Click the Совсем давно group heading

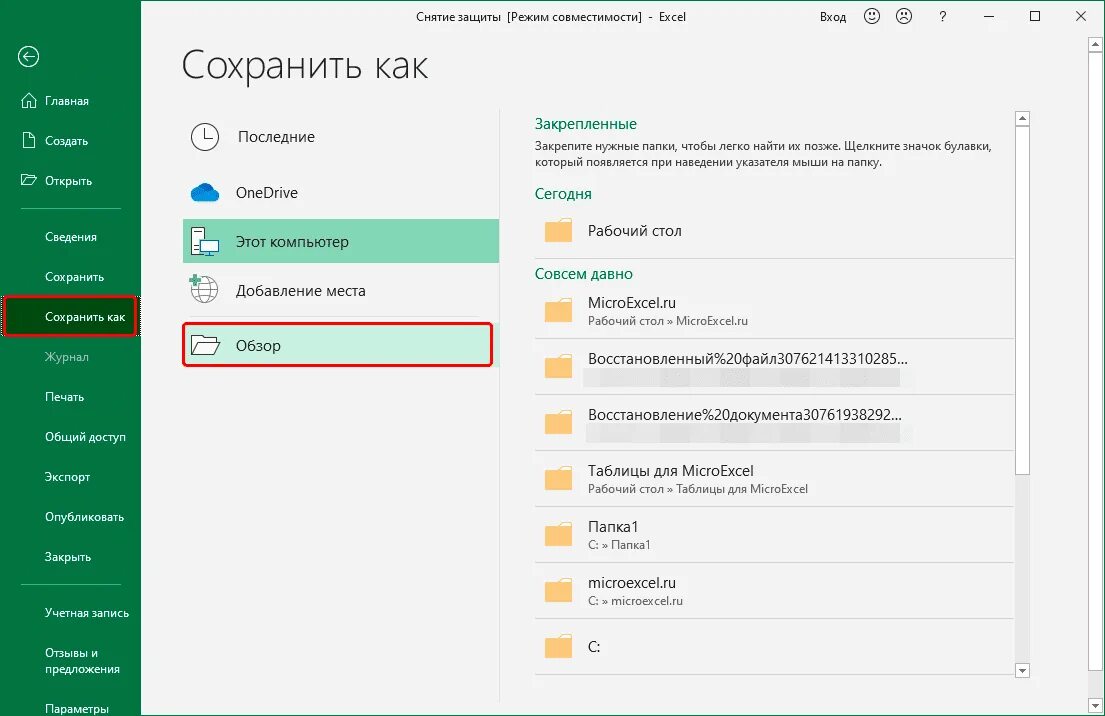(584, 273)
